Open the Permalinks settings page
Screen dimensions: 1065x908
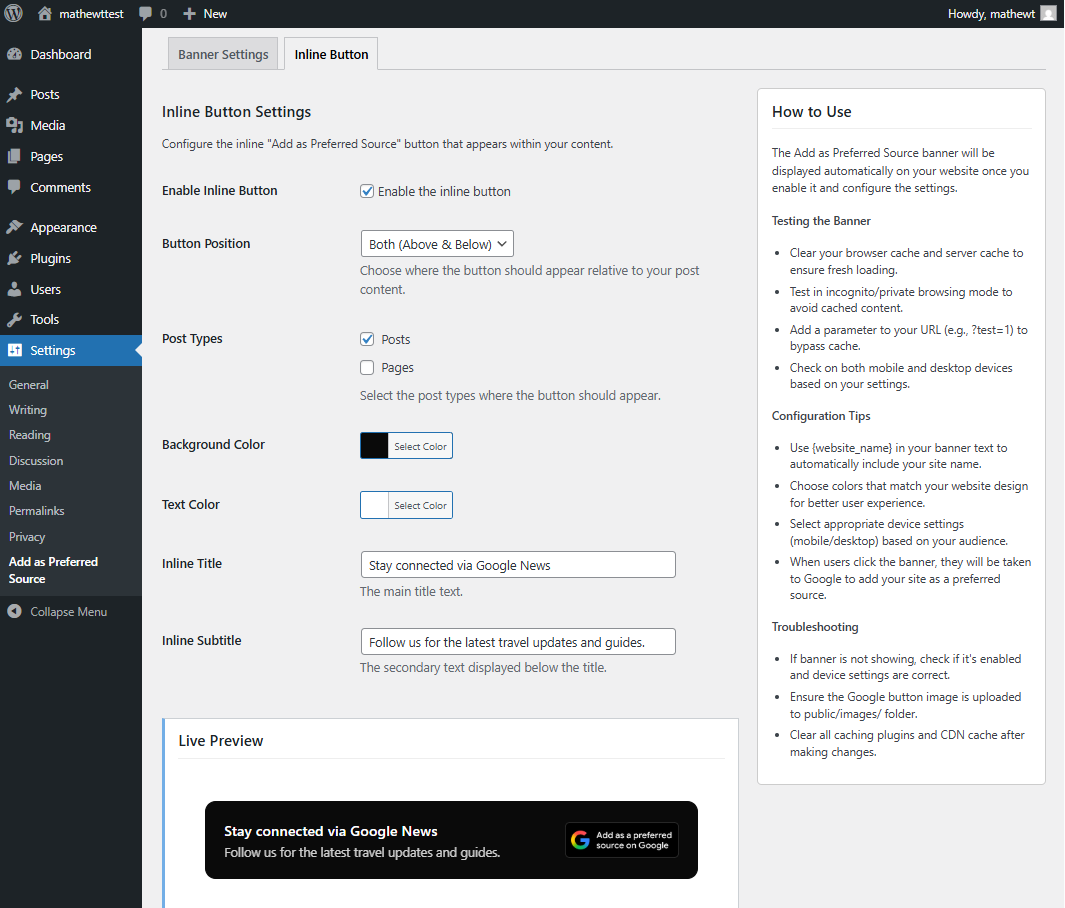pos(37,510)
